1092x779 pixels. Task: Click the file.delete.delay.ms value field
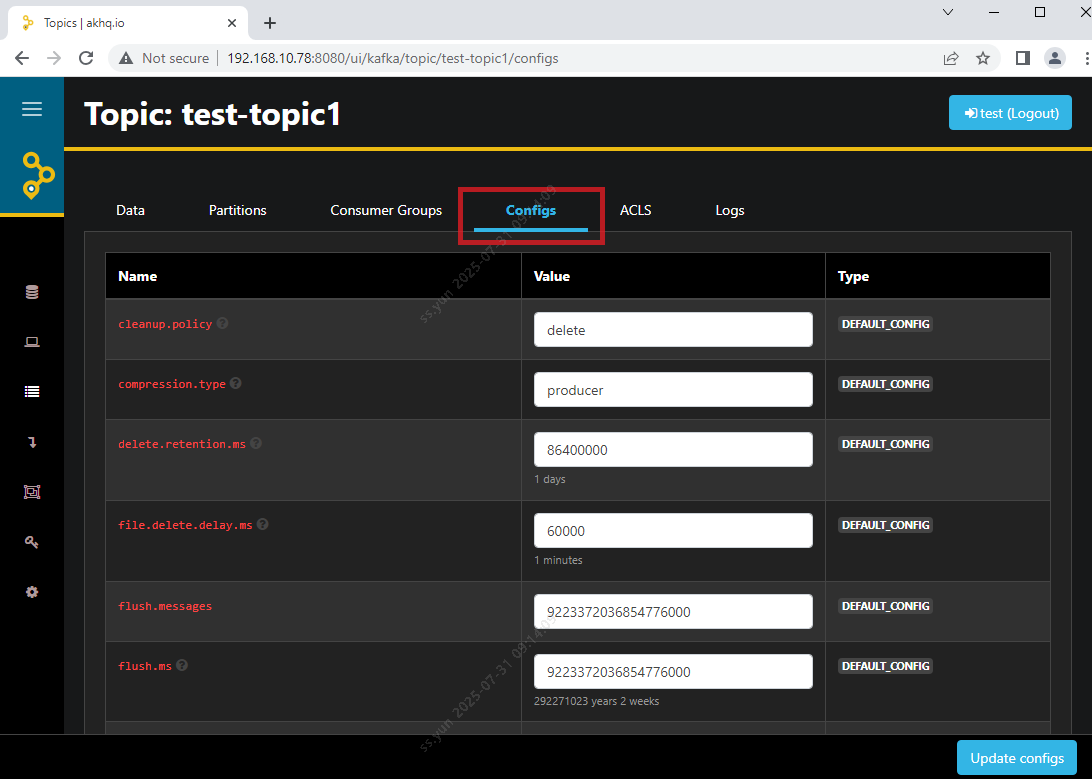[x=673, y=531]
